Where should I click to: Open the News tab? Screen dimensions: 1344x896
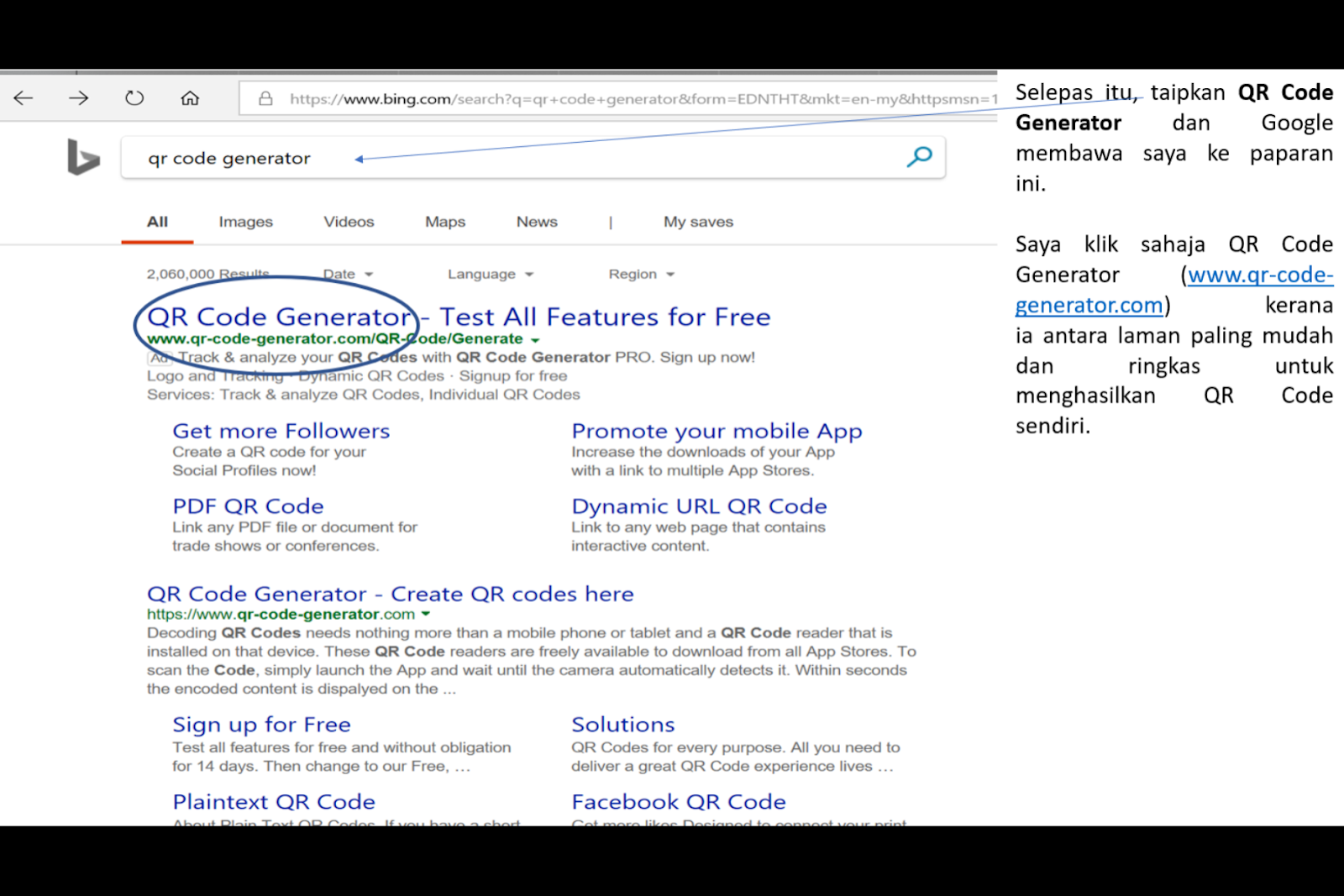tap(537, 222)
